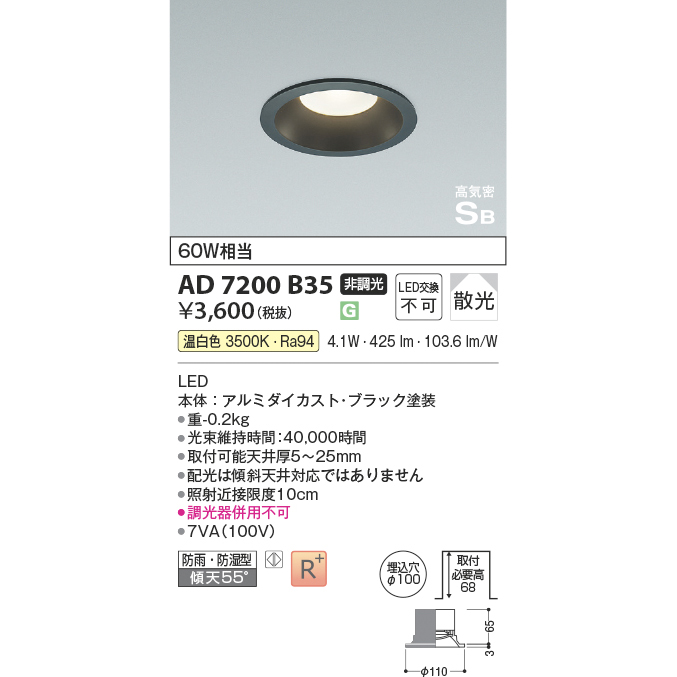Screen dimensions: 677x677
Task: Click the 高気密 SB mark
Action: [475, 205]
